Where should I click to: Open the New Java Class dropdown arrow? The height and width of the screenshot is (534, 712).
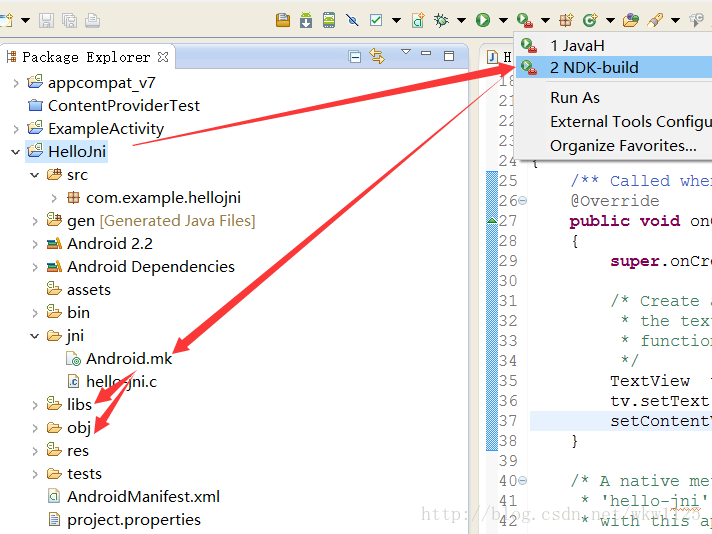(610, 20)
